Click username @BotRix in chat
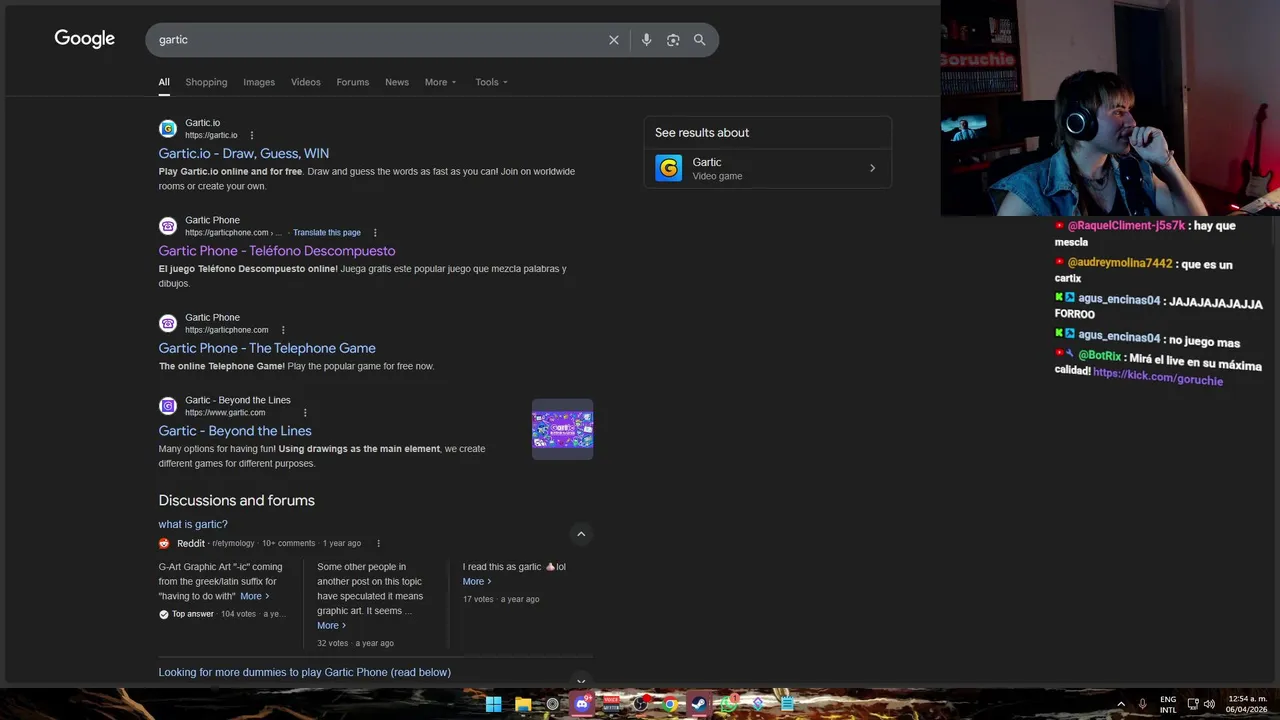This screenshot has height=720, width=1280. [1099, 356]
